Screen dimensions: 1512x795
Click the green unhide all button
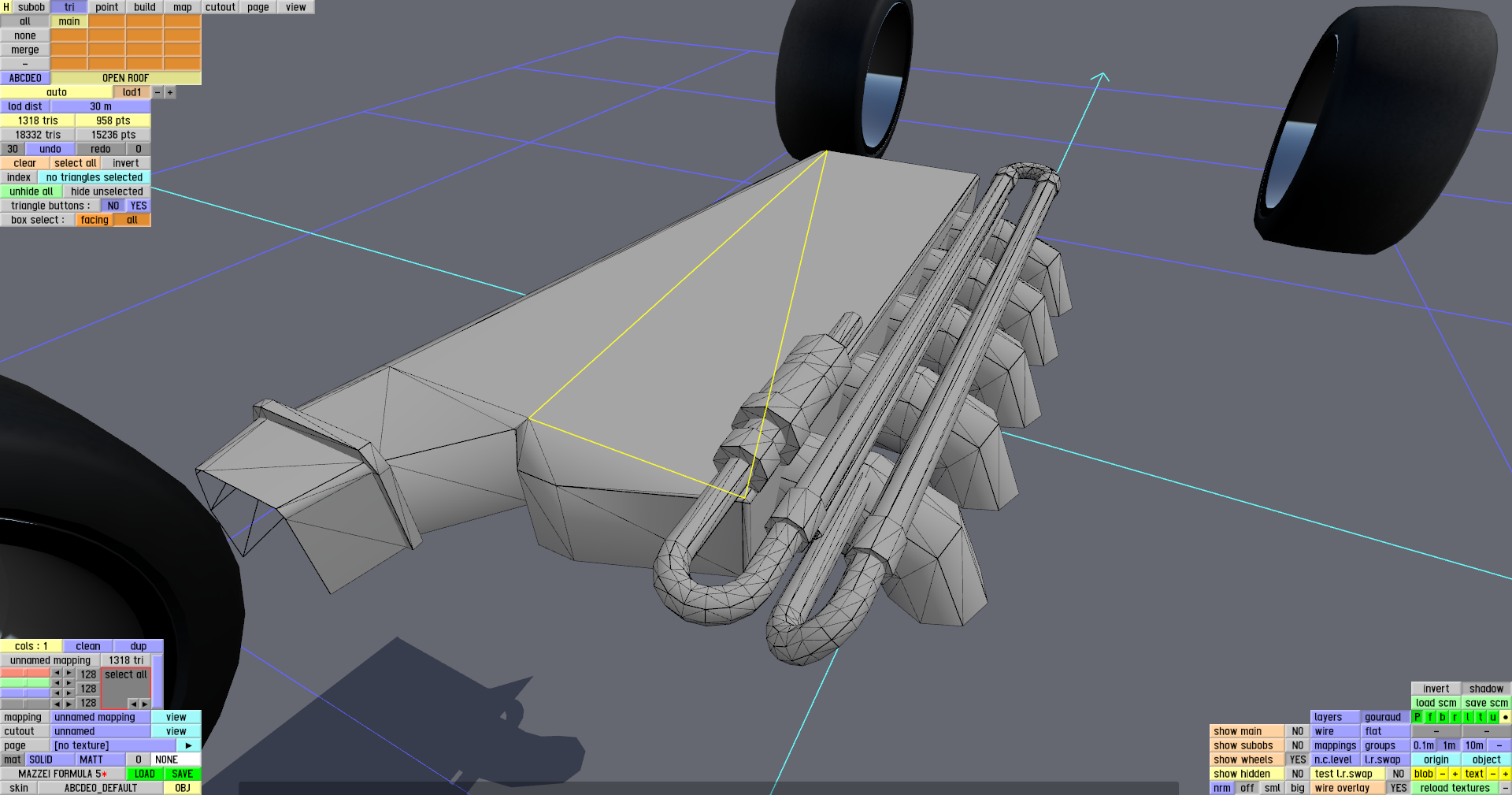tap(31, 191)
